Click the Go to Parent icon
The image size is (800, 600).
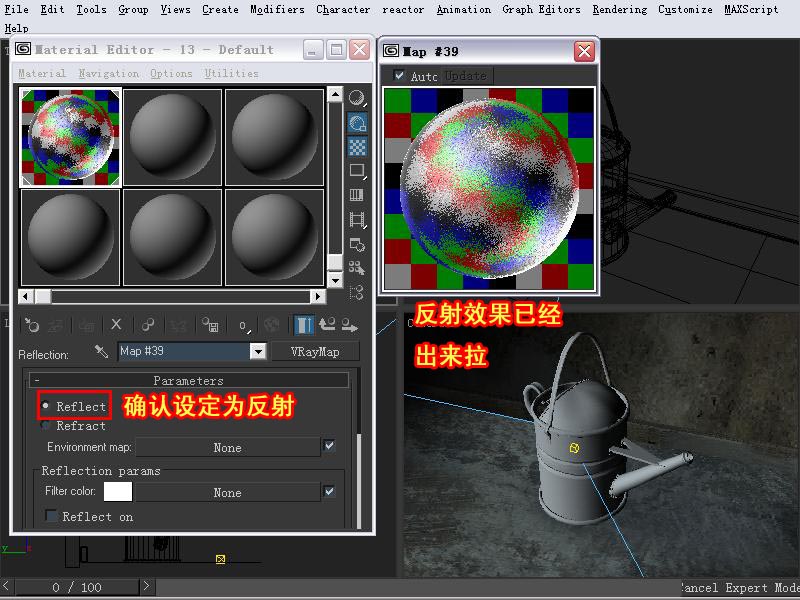(x=327, y=325)
